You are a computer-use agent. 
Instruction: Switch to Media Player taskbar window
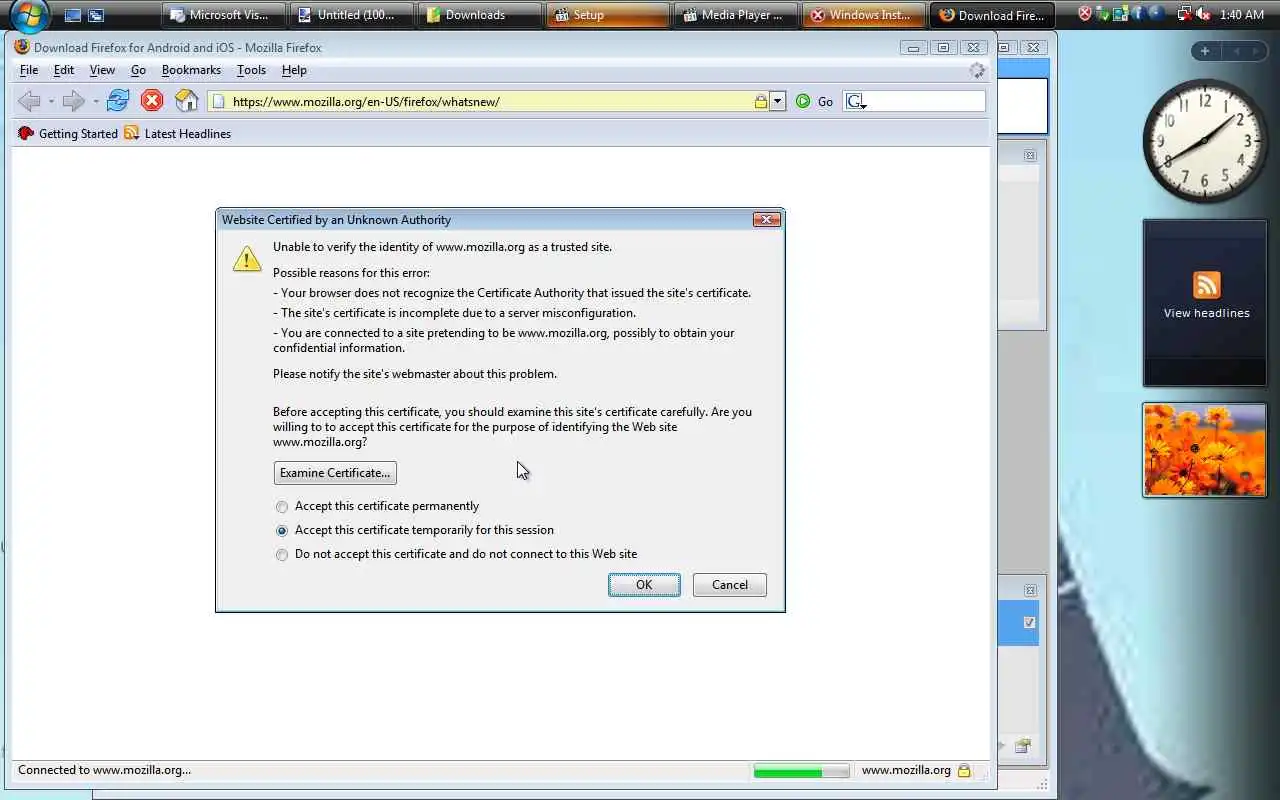736,15
